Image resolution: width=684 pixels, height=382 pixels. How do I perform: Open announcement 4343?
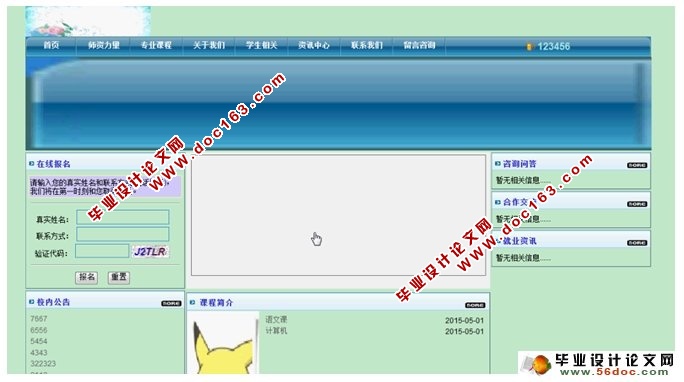pyautogui.click(x=39, y=352)
